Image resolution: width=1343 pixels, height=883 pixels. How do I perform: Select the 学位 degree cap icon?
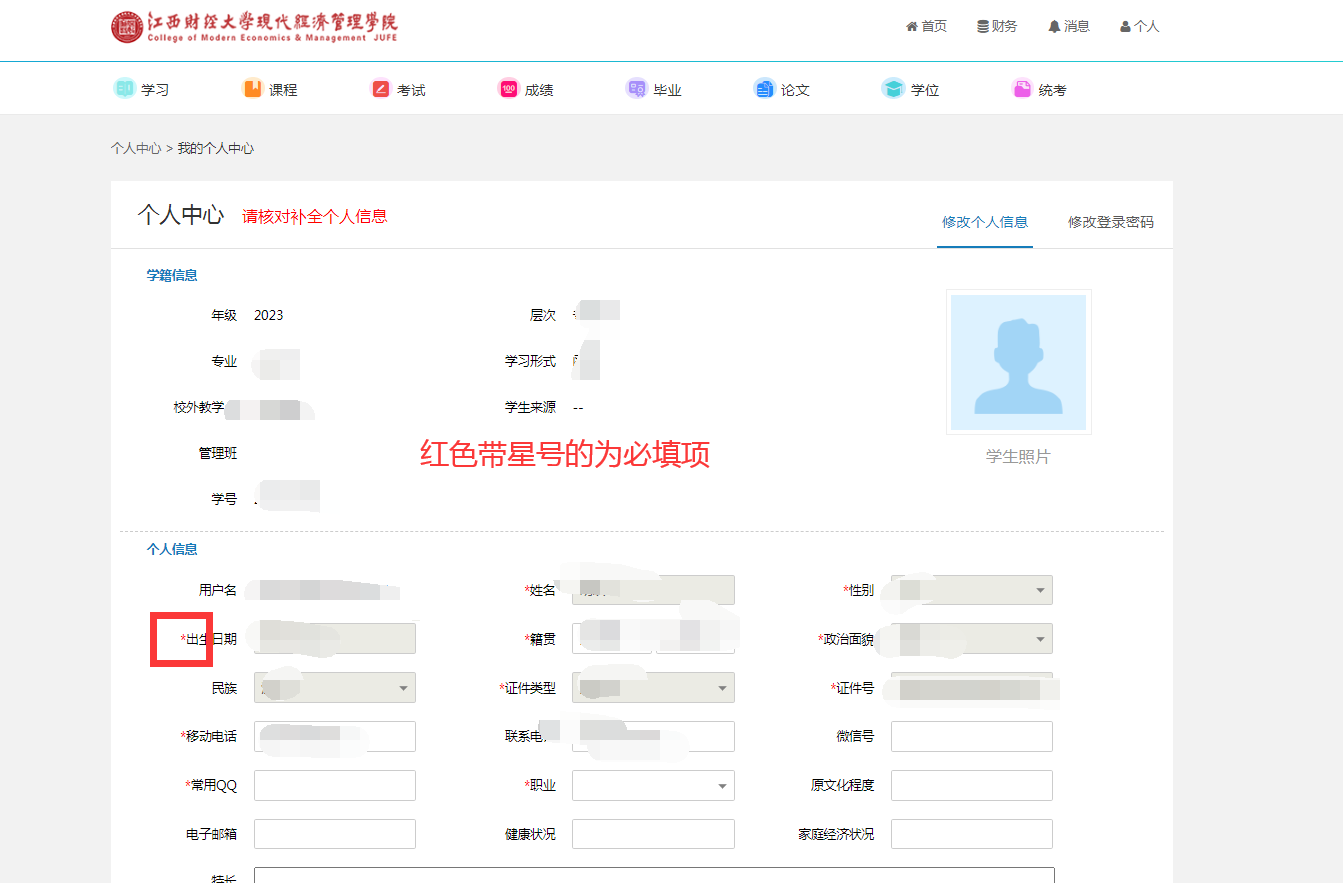coord(893,89)
